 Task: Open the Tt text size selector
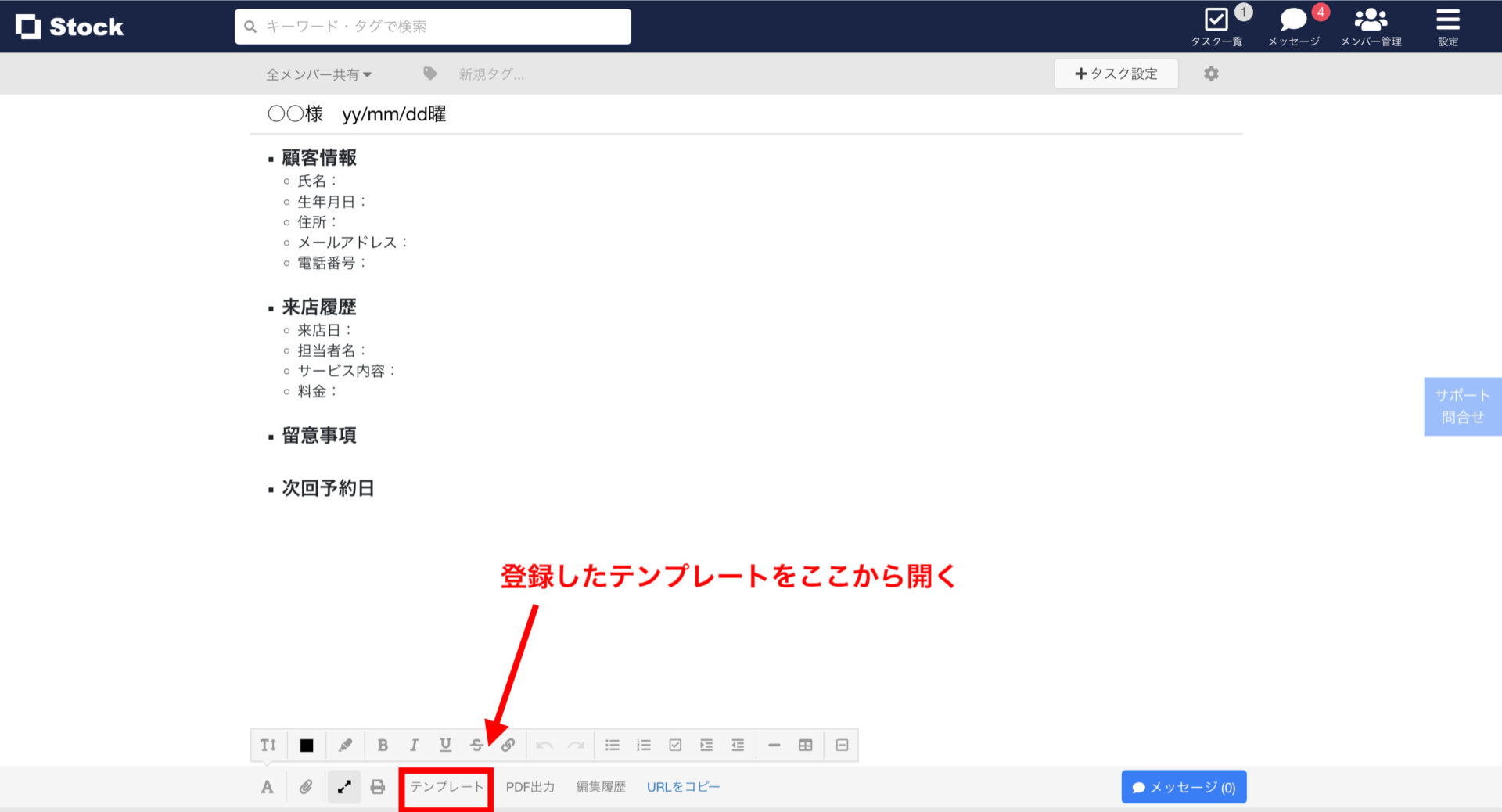point(268,745)
